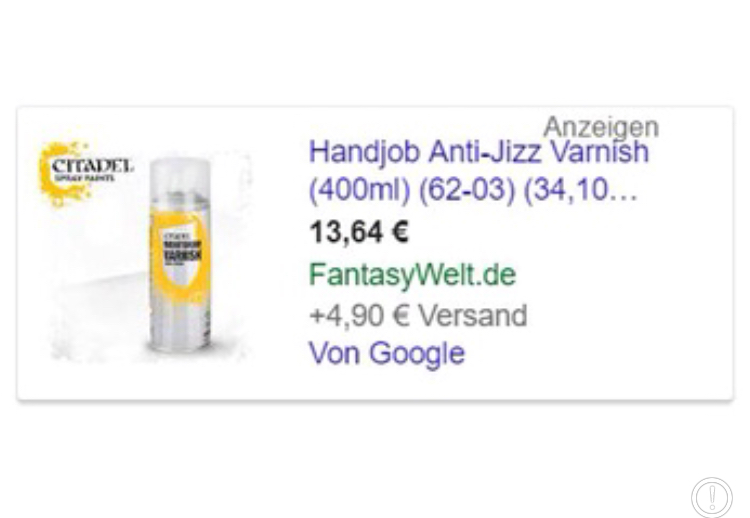Click the "(400ml) (62-03)" title line

[x=412, y=190]
